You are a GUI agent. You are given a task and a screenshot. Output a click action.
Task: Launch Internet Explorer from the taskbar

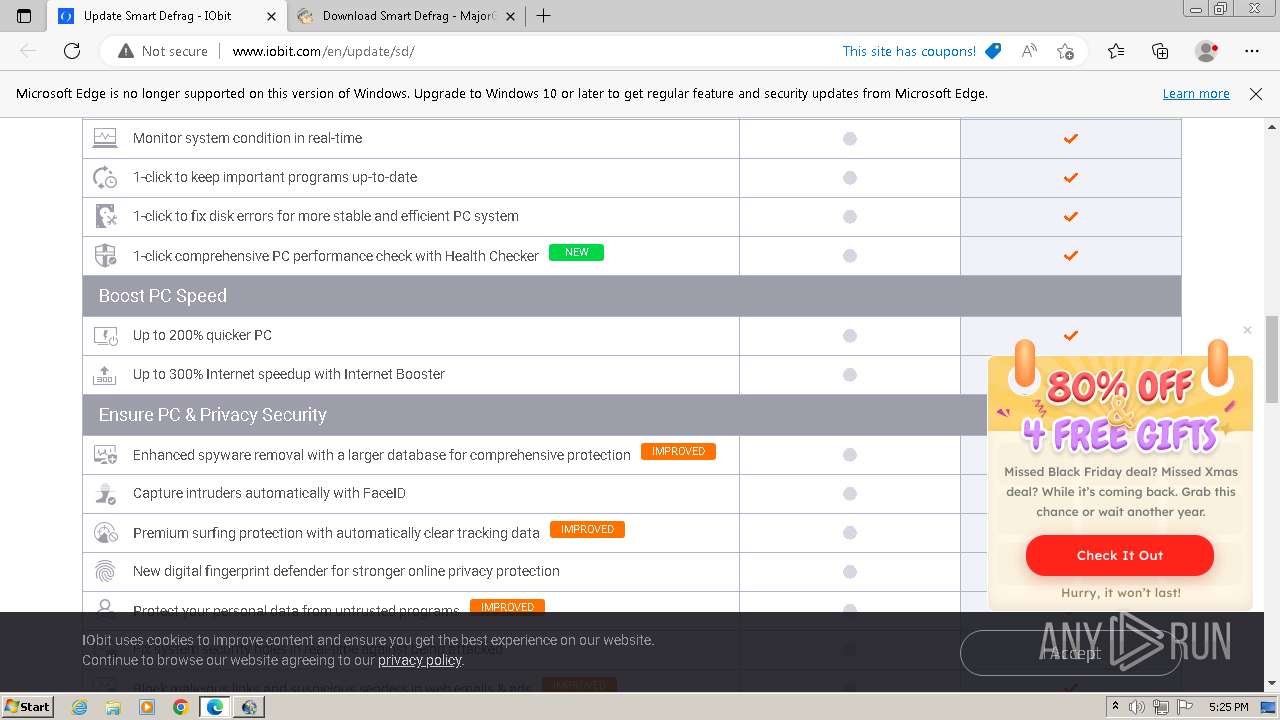click(x=80, y=707)
